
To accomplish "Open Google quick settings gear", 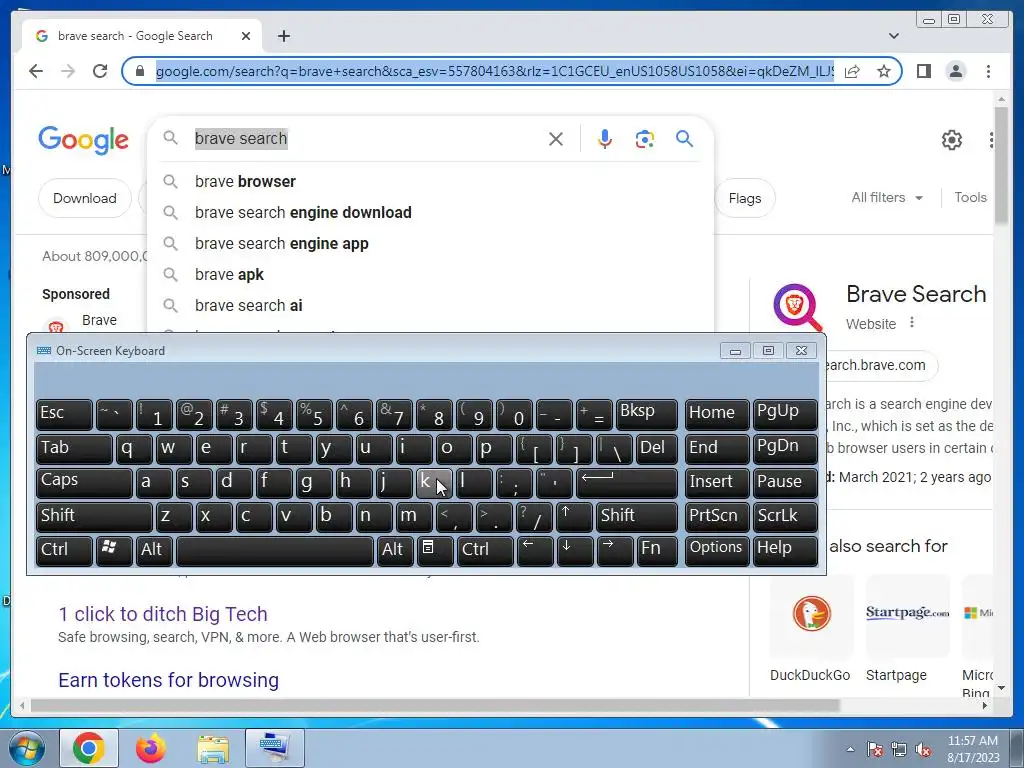I will [x=952, y=139].
